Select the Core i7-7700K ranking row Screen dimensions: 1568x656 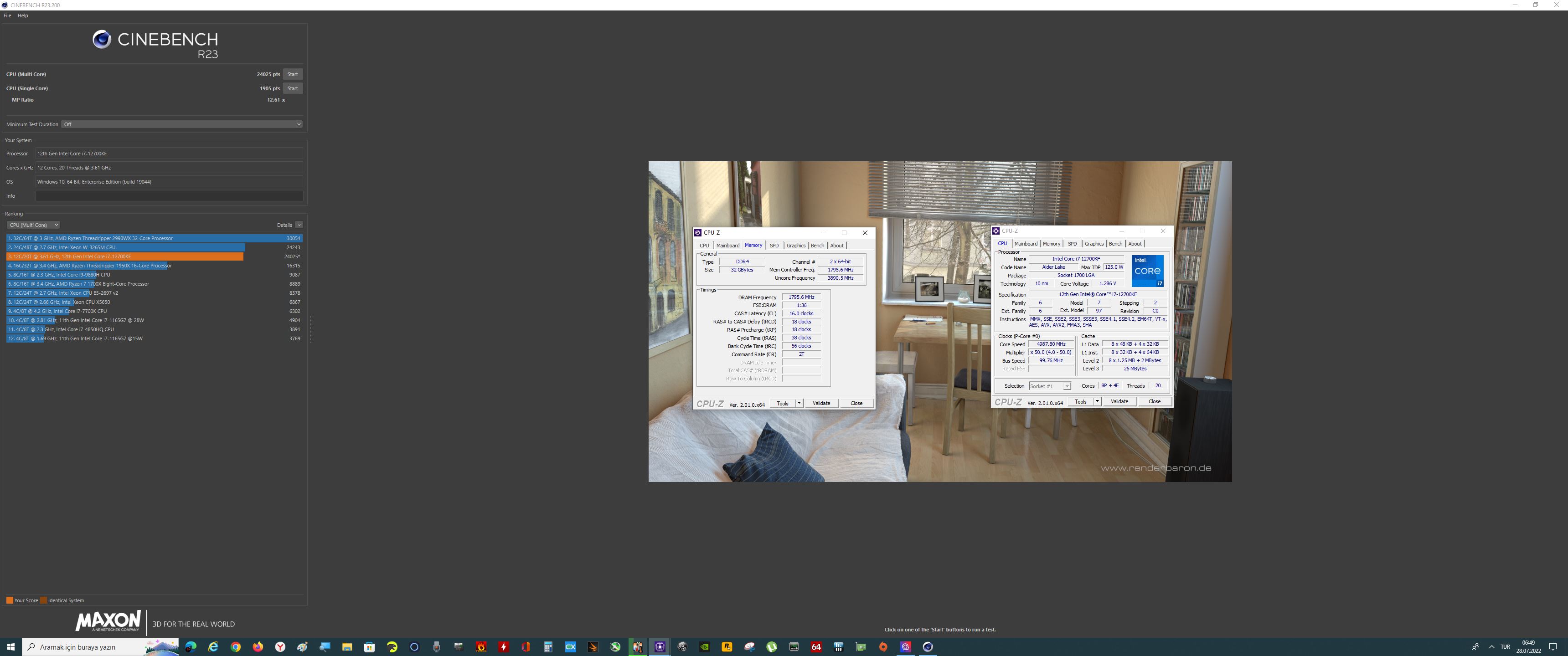tap(154, 312)
